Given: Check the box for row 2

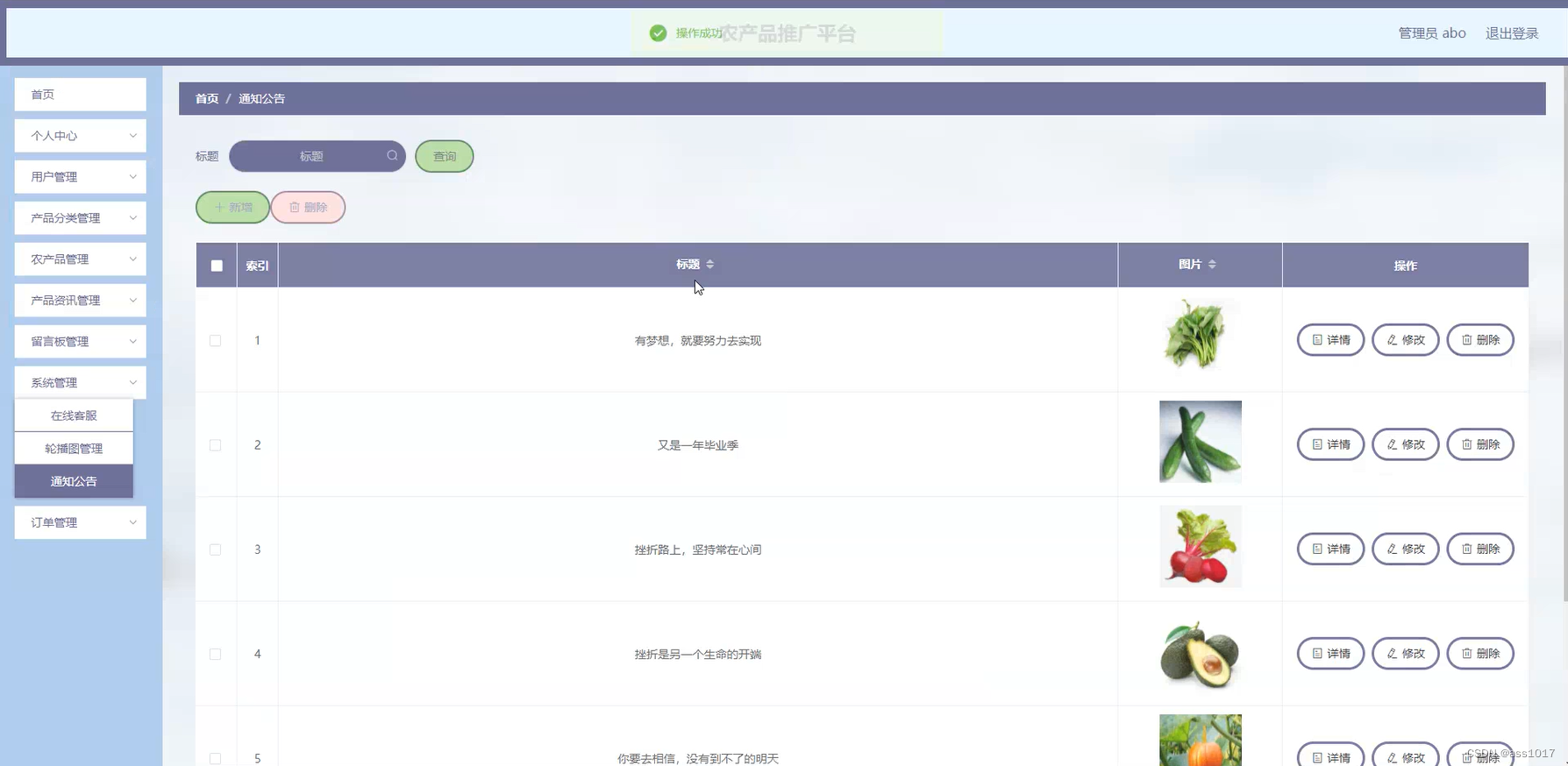Looking at the screenshot, I should pyautogui.click(x=216, y=445).
